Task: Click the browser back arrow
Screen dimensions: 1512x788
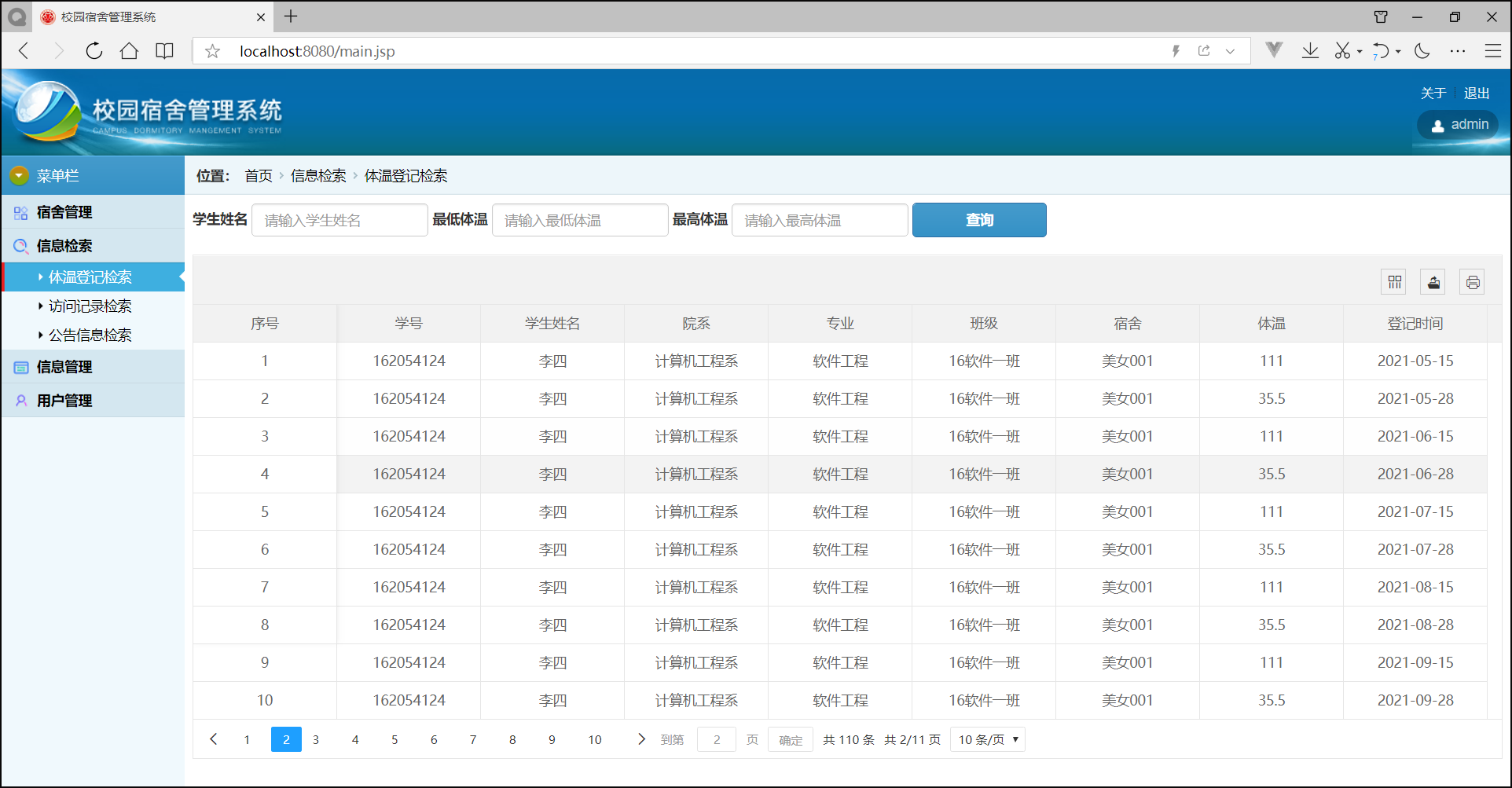Action: pos(24,51)
